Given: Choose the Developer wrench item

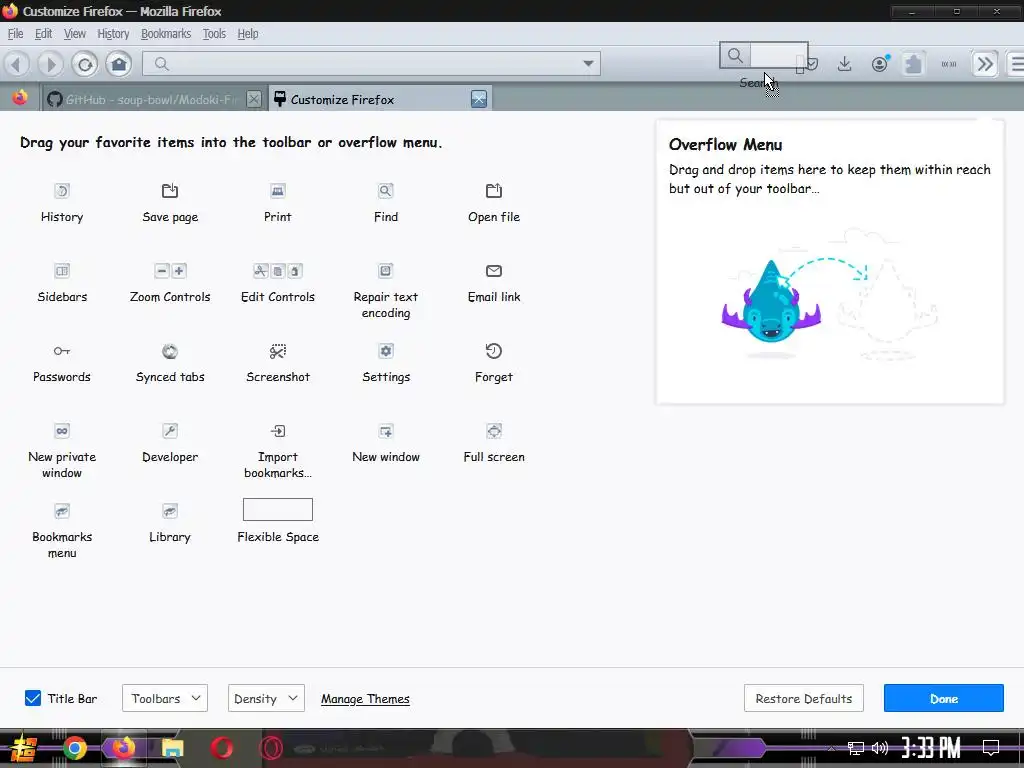Looking at the screenshot, I should pos(170,443).
